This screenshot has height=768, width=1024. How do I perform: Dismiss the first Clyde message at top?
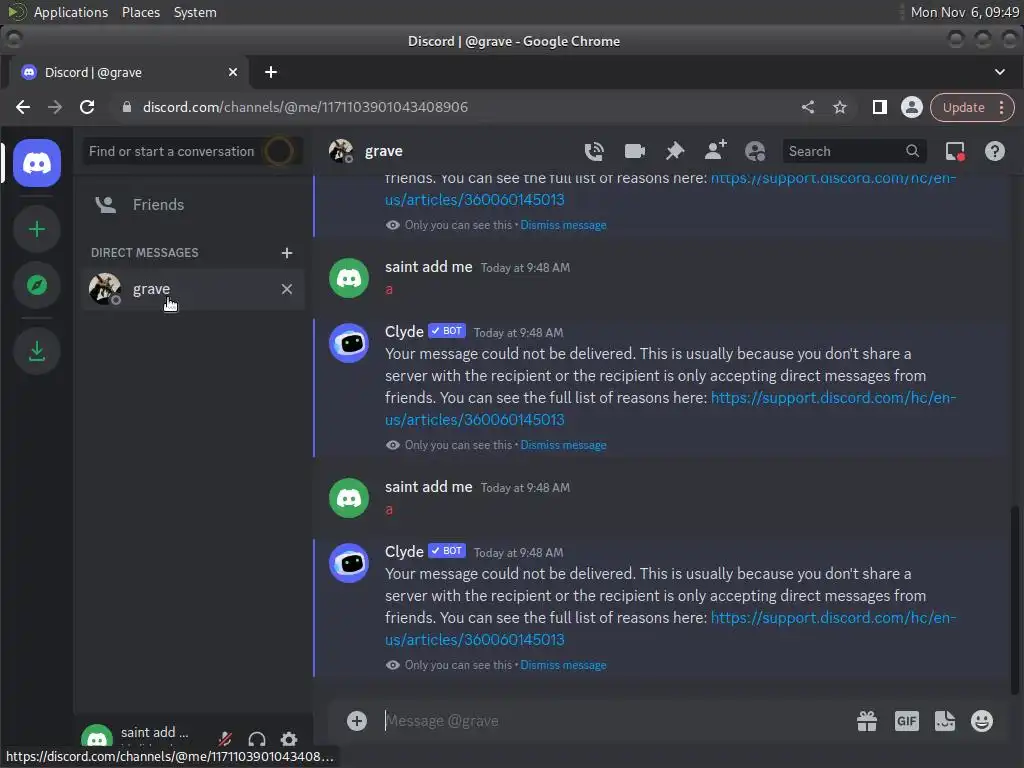pos(563,225)
